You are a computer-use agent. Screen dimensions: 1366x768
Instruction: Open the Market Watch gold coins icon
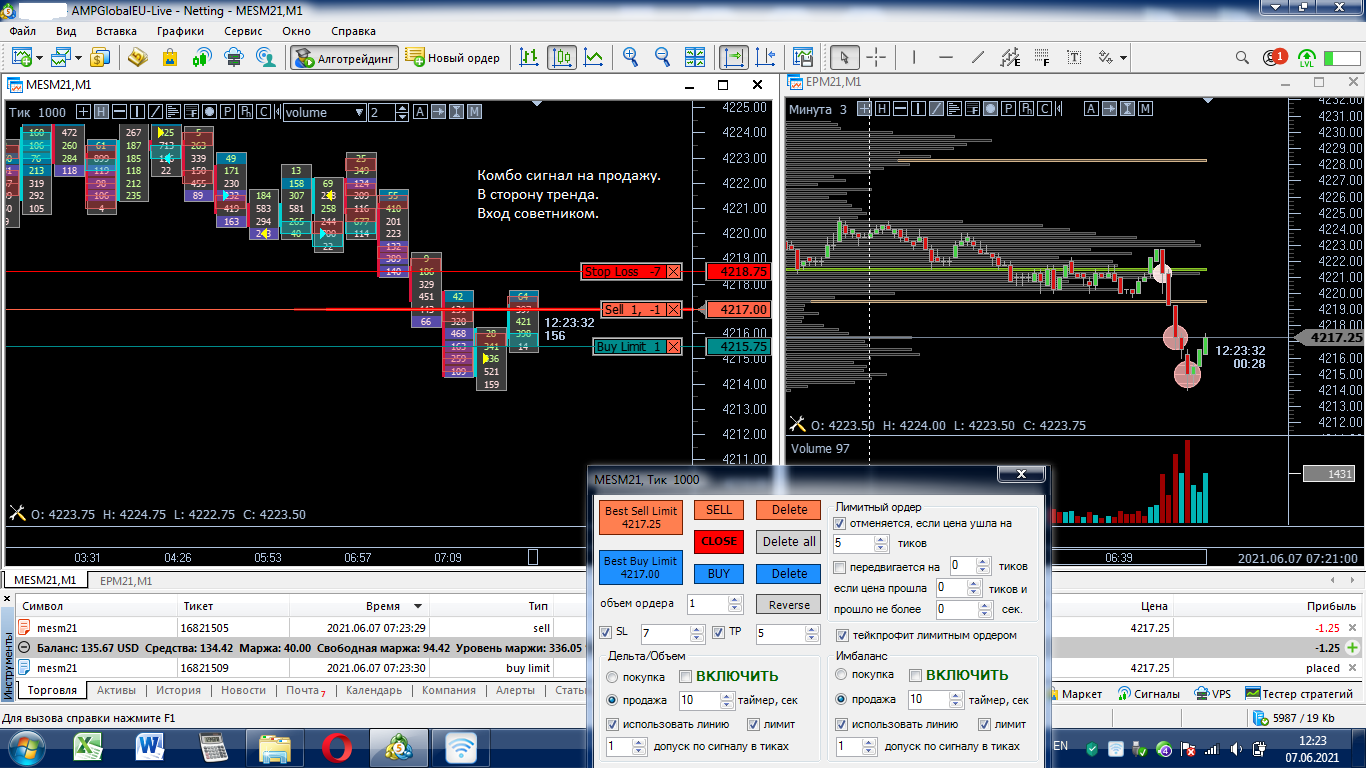pyautogui.click(x=137, y=58)
